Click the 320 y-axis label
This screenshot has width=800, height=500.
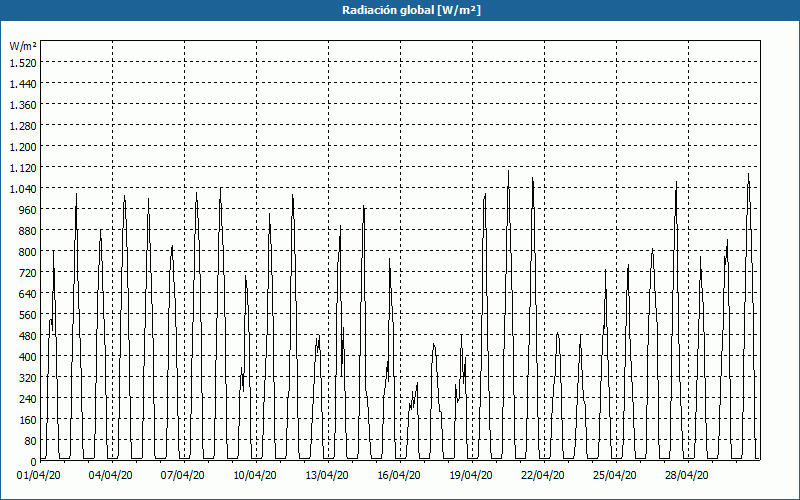click(x=28, y=378)
